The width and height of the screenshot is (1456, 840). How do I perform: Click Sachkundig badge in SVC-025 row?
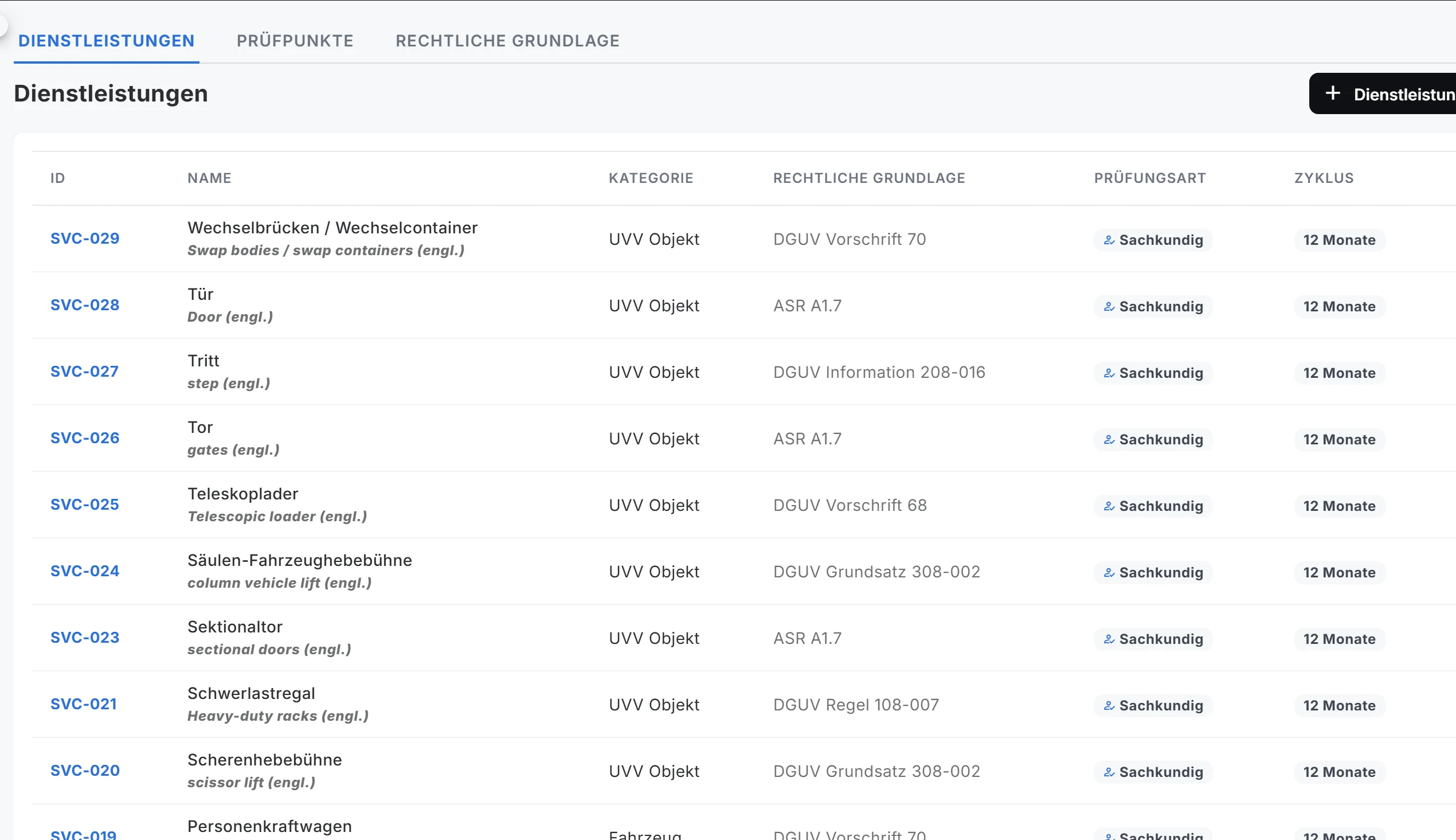(x=1153, y=506)
